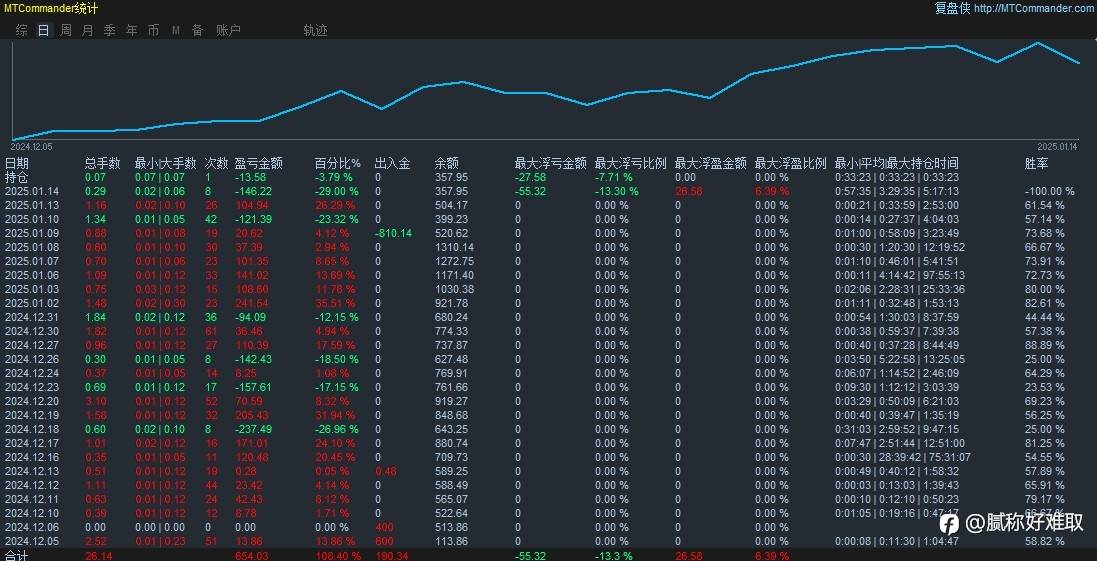Switch to the 备 notes tab
This screenshot has width=1097, height=561.
(198, 30)
